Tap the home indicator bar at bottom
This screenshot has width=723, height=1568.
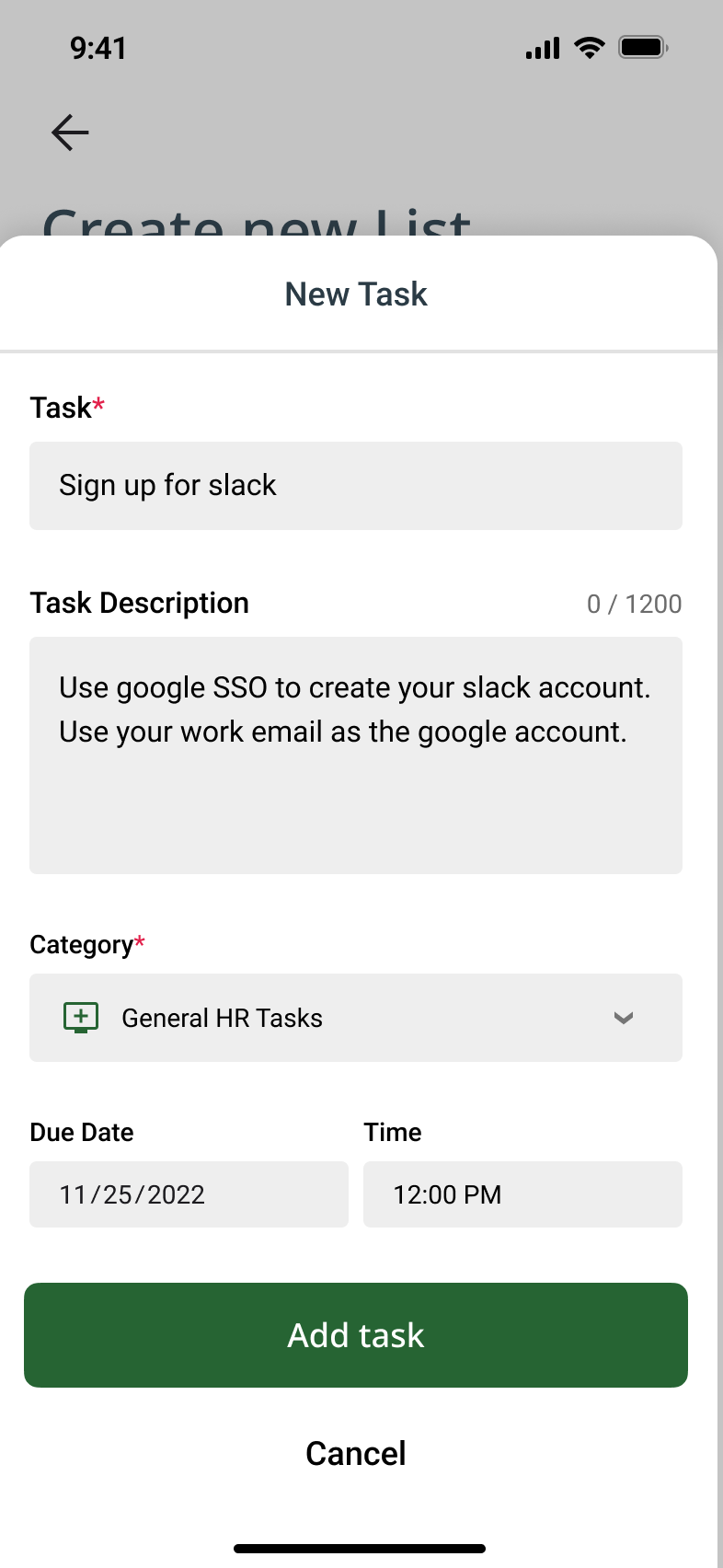click(x=360, y=1549)
